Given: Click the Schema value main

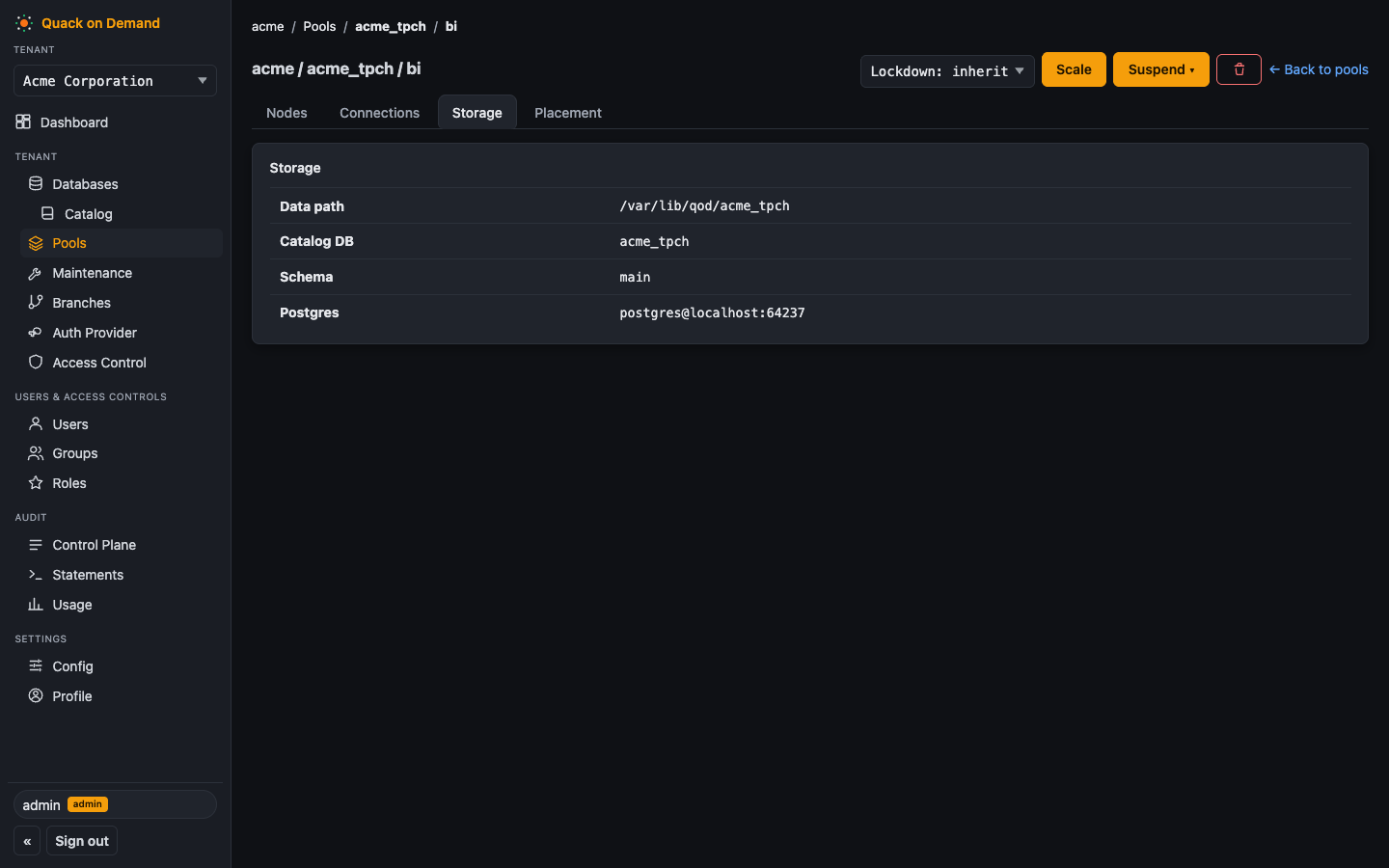Looking at the screenshot, I should click(635, 277).
